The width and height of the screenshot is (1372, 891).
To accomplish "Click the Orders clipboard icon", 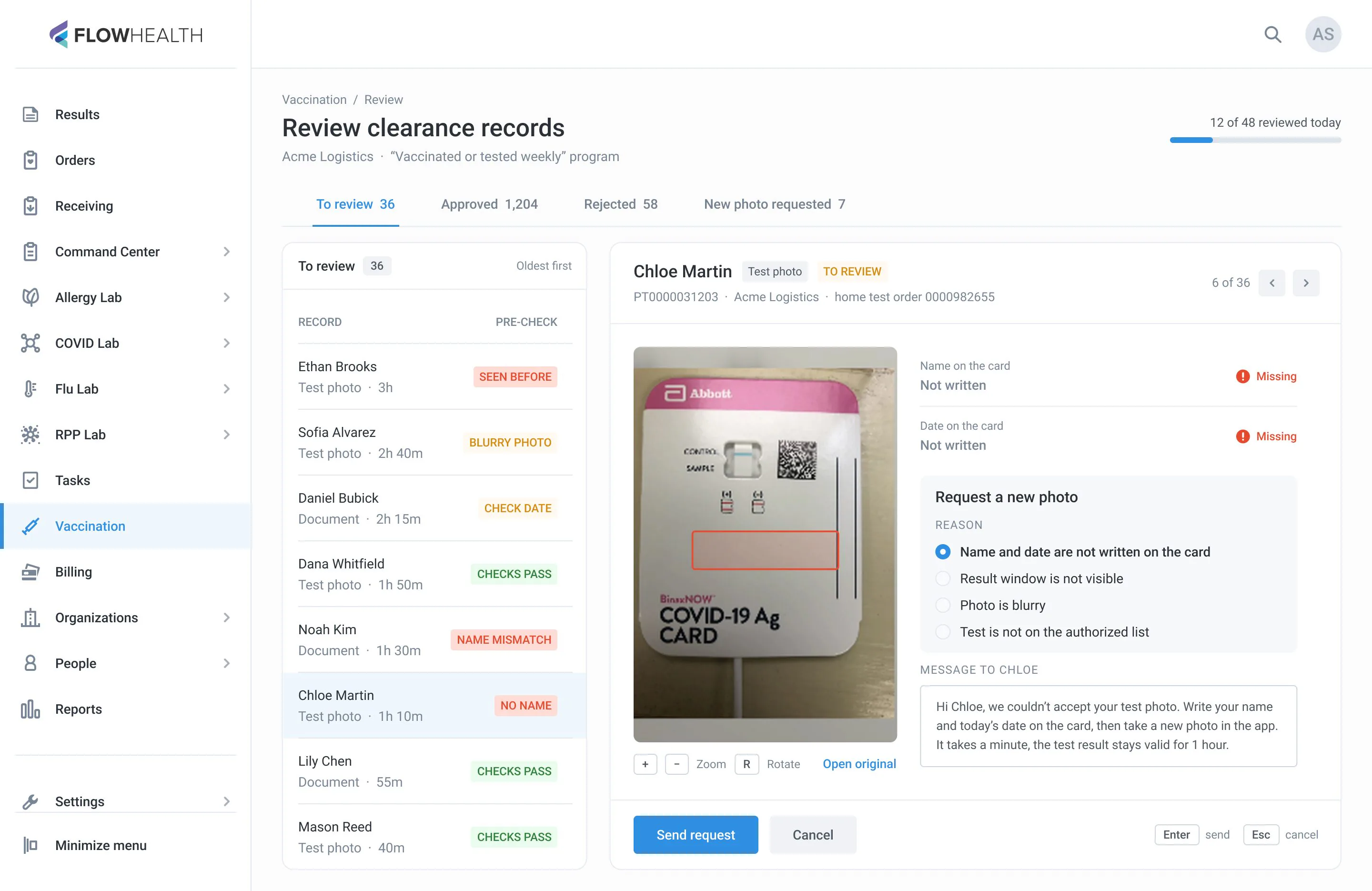I will (x=30, y=160).
